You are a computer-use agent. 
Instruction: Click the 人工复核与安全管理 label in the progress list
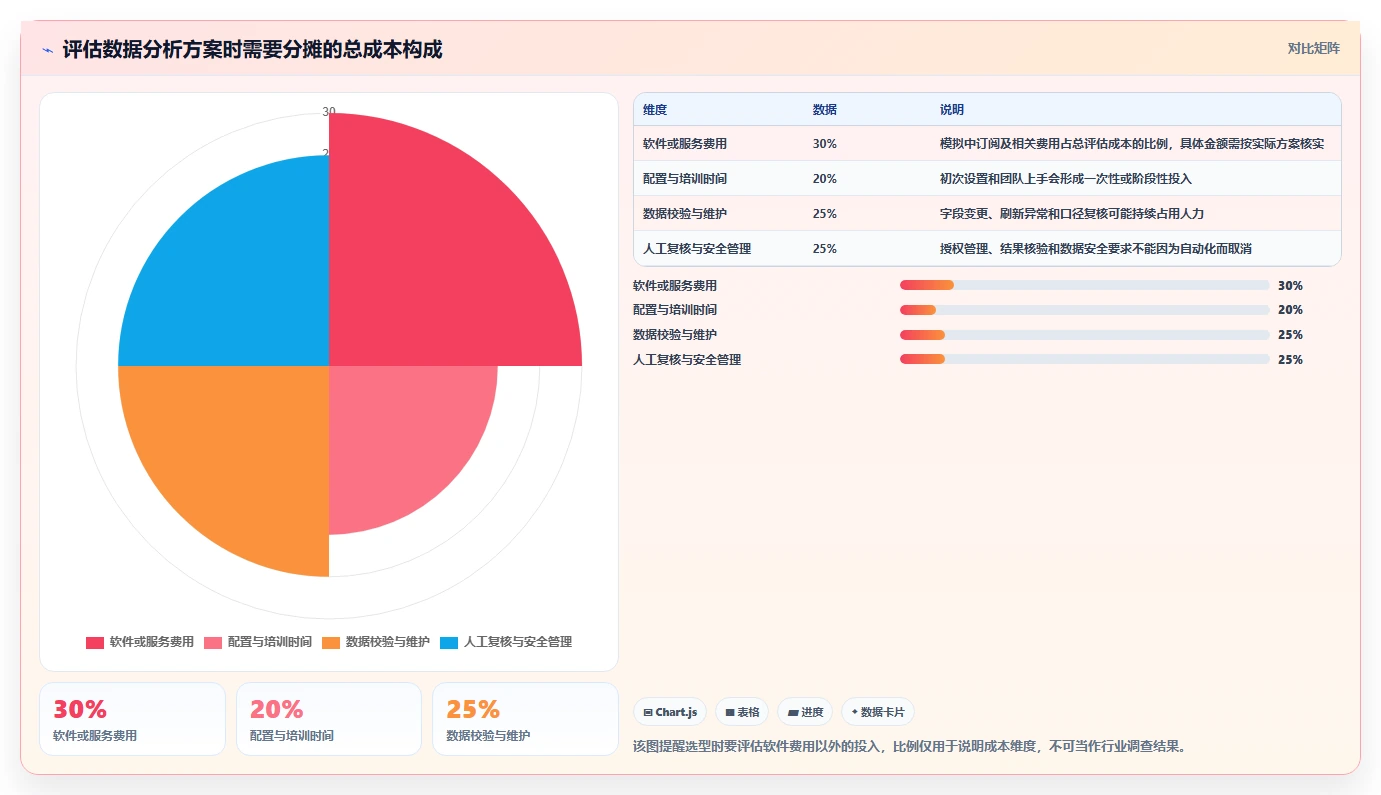tap(687, 360)
